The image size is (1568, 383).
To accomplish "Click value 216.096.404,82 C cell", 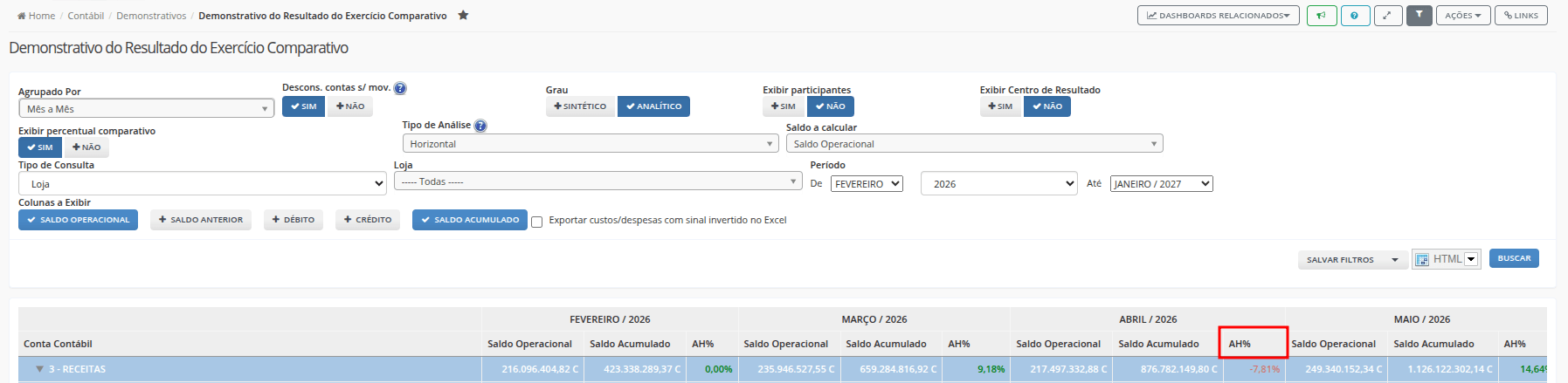I will [540, 369].
